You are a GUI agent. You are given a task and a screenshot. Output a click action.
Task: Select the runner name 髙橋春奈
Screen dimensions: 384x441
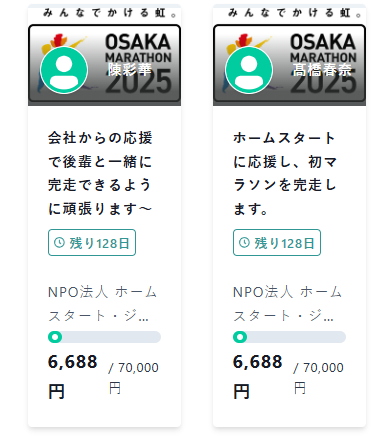[322, 70]
